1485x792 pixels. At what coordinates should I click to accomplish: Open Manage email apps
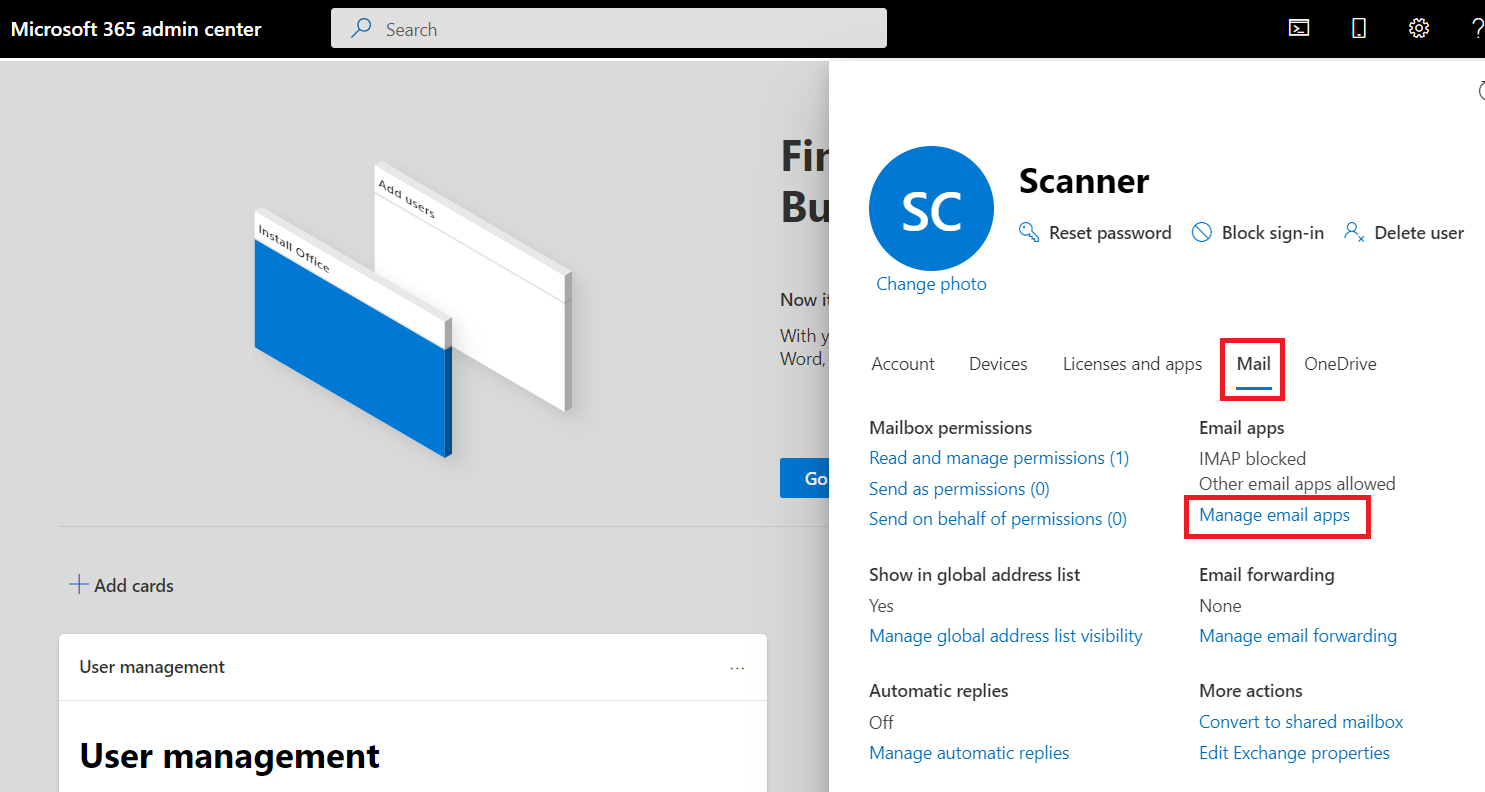click(x=1277, y=515)
